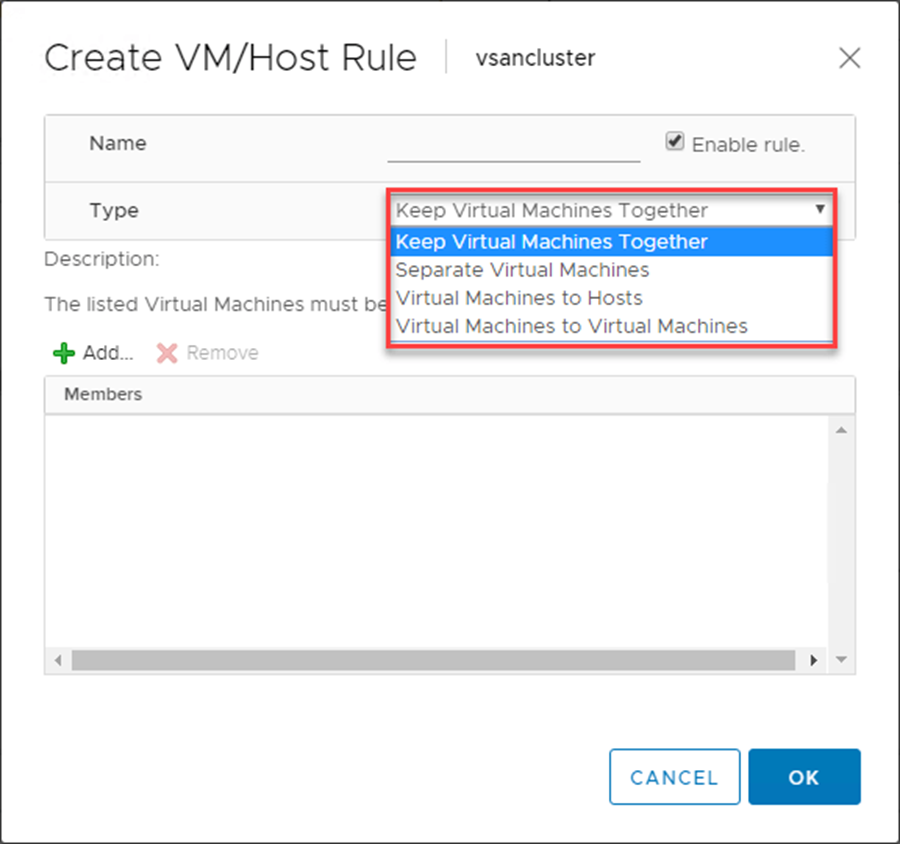Choose Keep Virtual Machines Together option

click(552, 242)
